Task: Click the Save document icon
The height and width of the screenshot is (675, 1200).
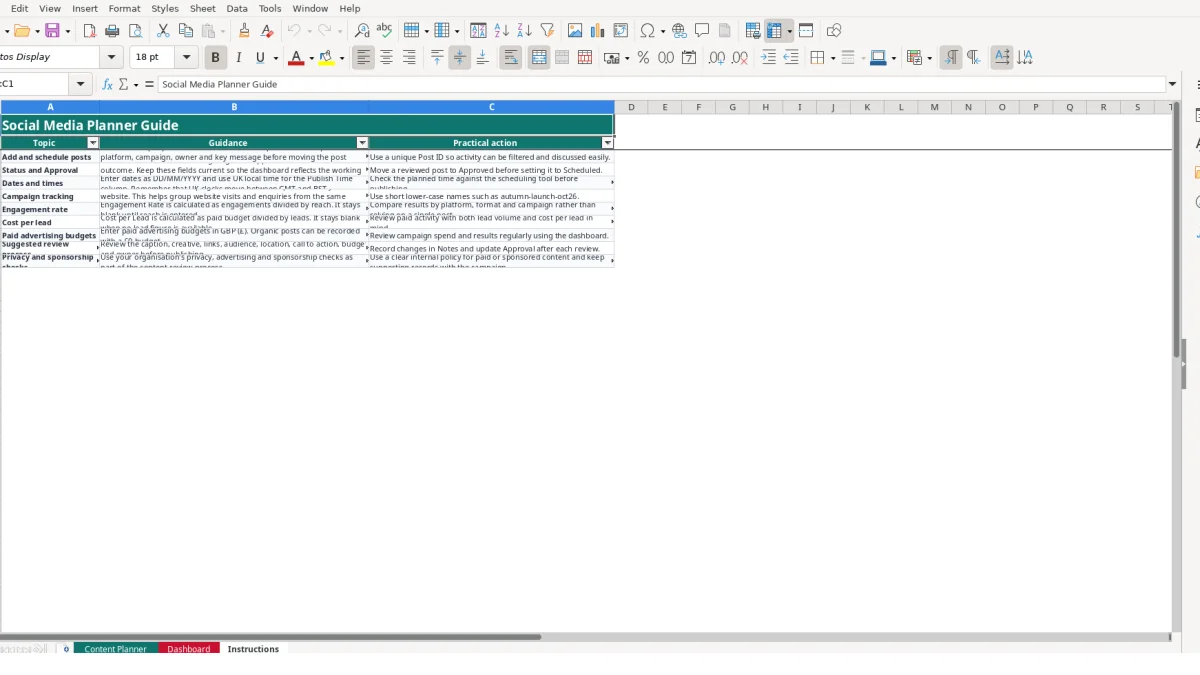Action: pyautogui.click(x=52, y=31)
